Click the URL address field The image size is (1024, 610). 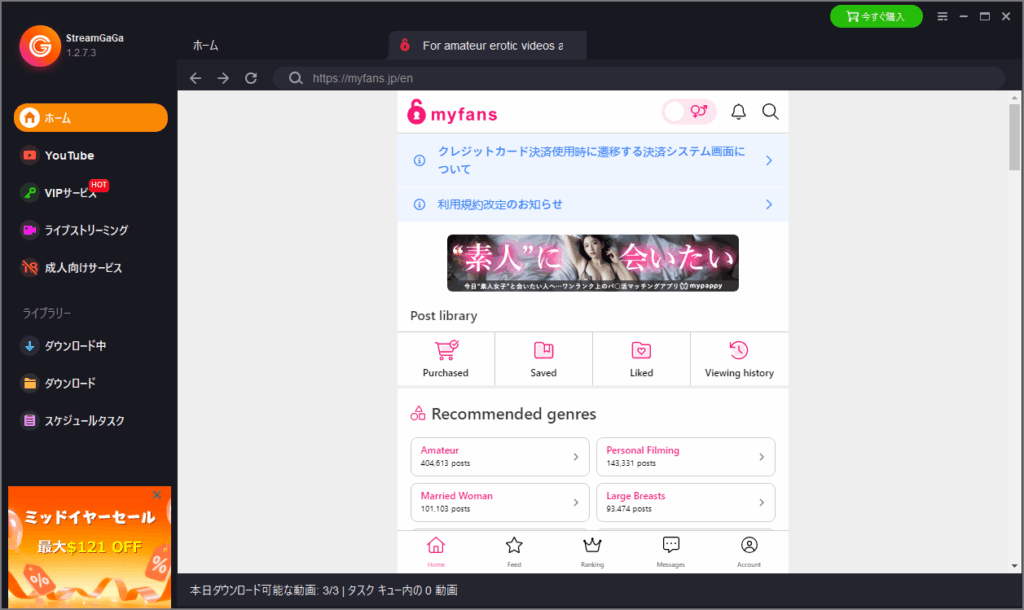(639, 78)
